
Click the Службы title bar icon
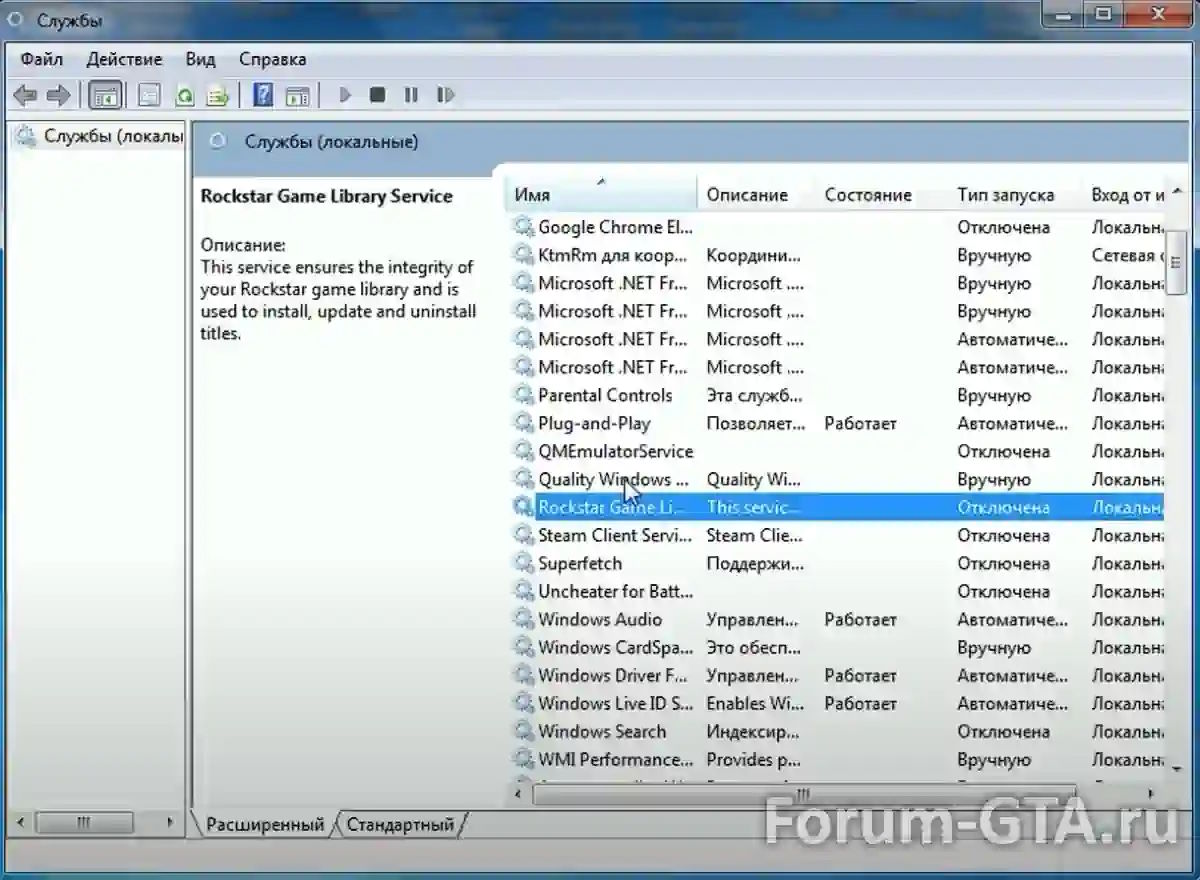(16, 19)
